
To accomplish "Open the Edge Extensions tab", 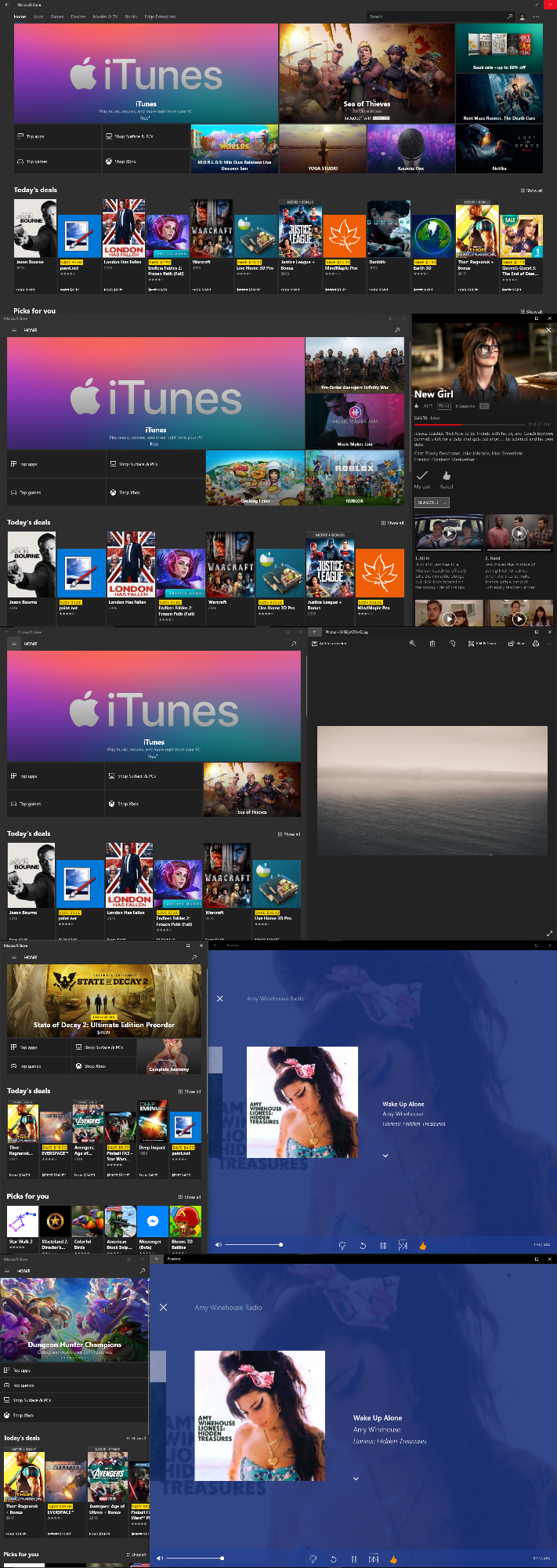I will pyautogui.click(x=160, y=16).
